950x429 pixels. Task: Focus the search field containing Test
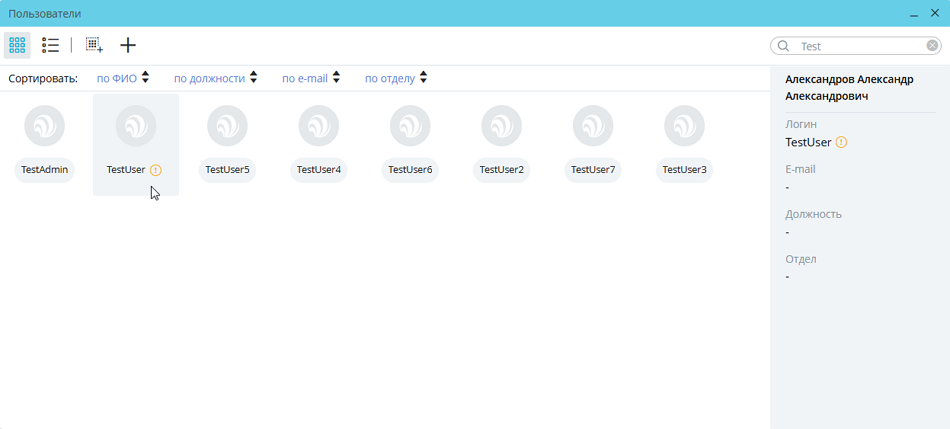(x=860, y=46)
